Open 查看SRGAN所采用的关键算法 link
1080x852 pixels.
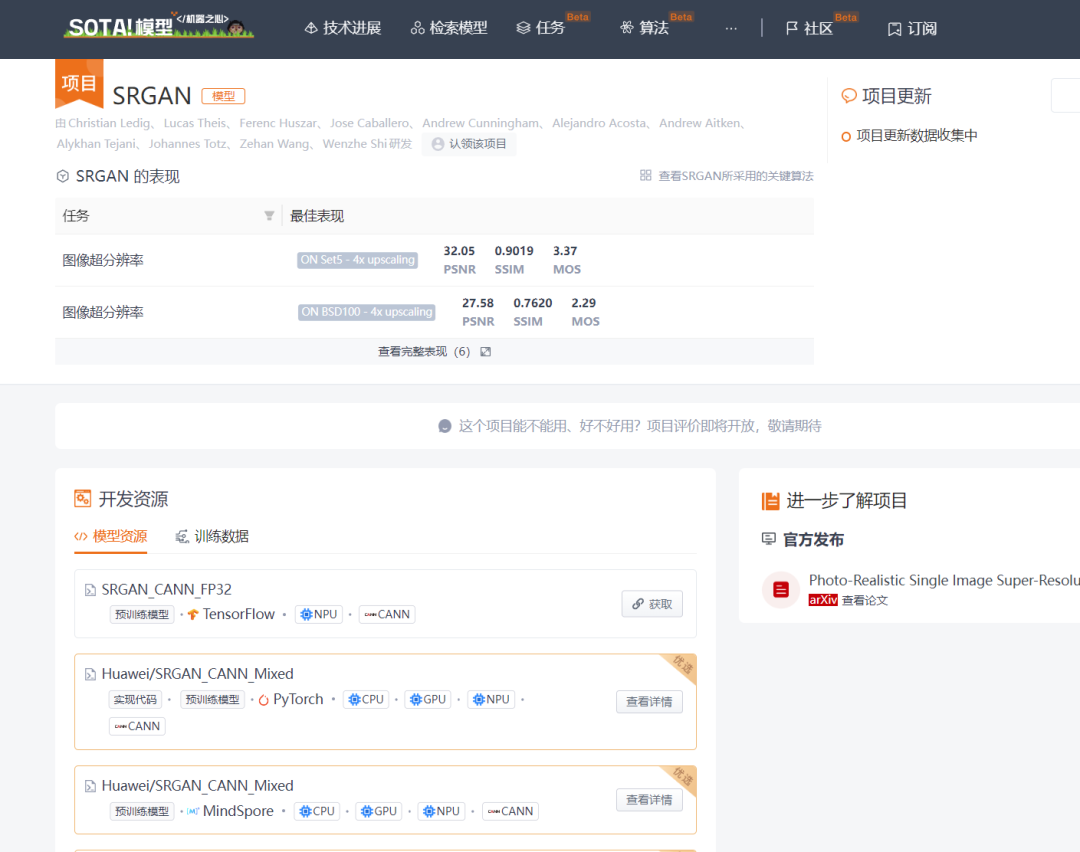[x=736, y=176]
